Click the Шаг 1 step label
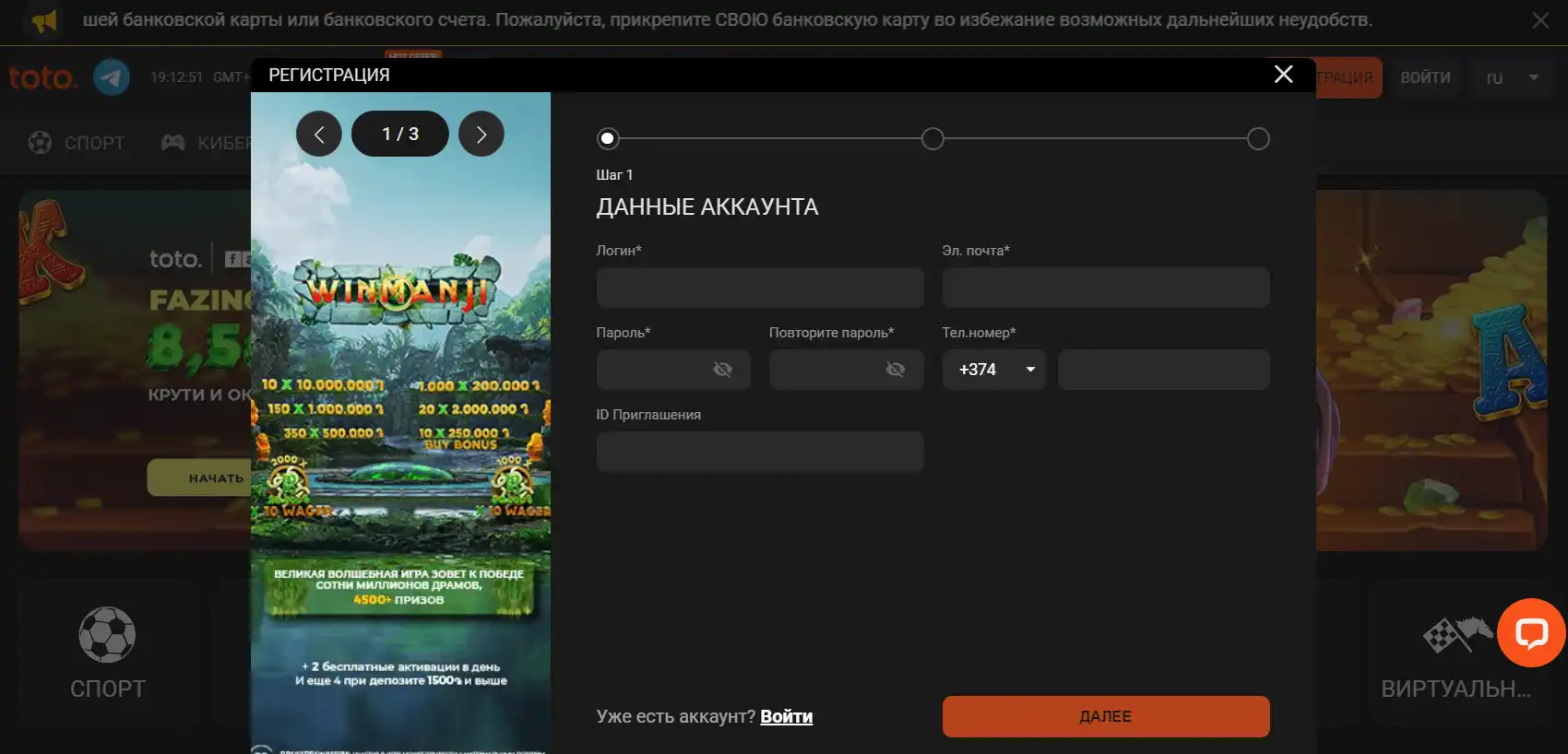Viewport: 1568px width, 754px height. (x=614, y=175)
